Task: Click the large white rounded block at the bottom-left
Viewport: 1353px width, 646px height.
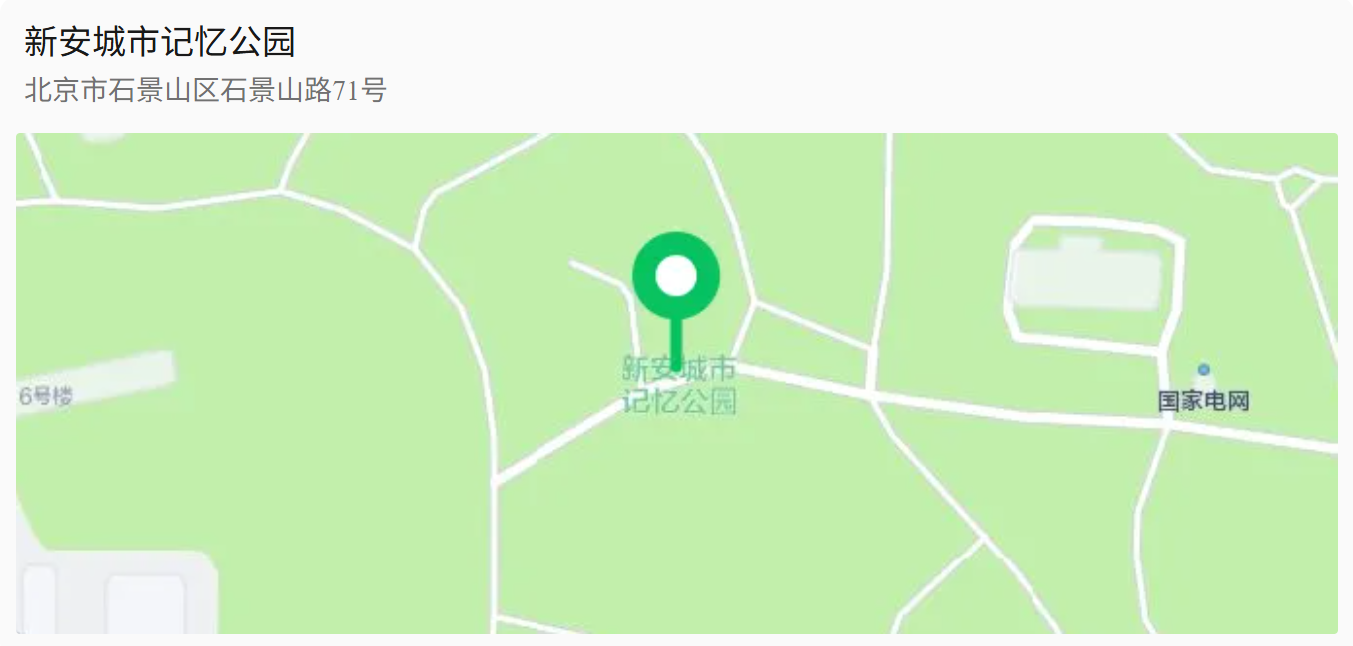Action: coord(147,603)
